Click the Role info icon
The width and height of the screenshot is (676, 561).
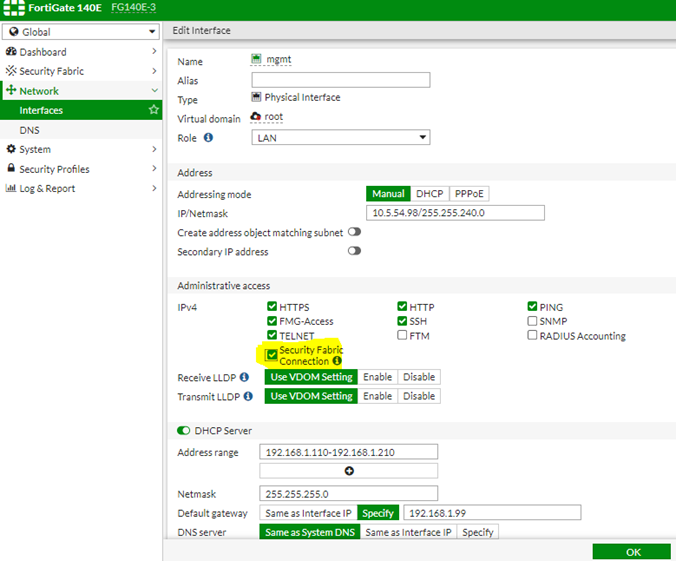209,137
